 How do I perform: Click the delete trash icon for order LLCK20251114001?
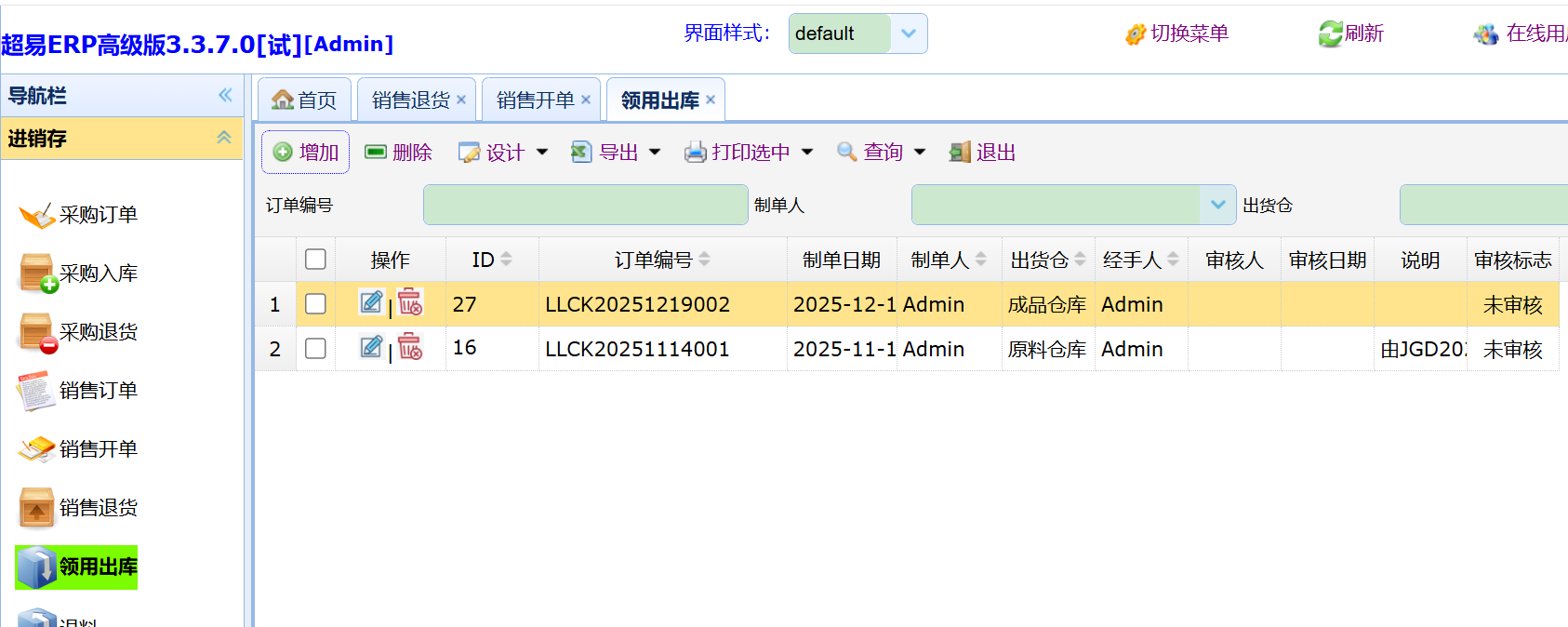point(410,347)
